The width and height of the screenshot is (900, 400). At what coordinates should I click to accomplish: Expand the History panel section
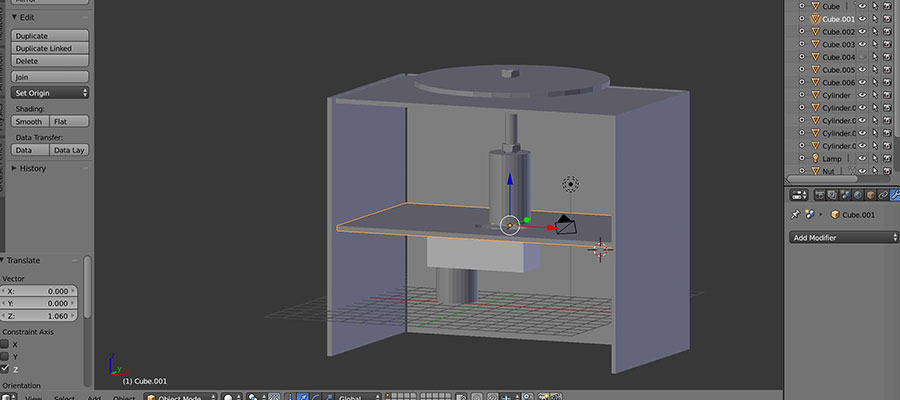(x=14, y=168)
